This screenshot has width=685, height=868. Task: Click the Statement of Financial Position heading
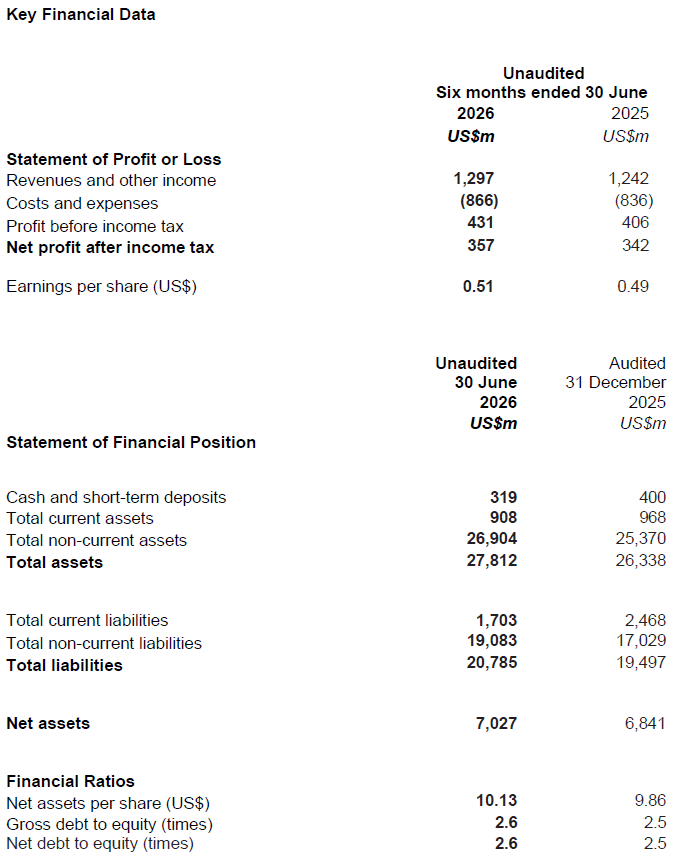pyautogui.click(x=131, y=442)
